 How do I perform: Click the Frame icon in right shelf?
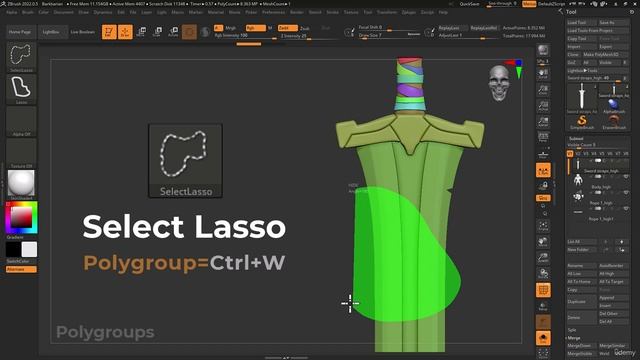[543, 226]
